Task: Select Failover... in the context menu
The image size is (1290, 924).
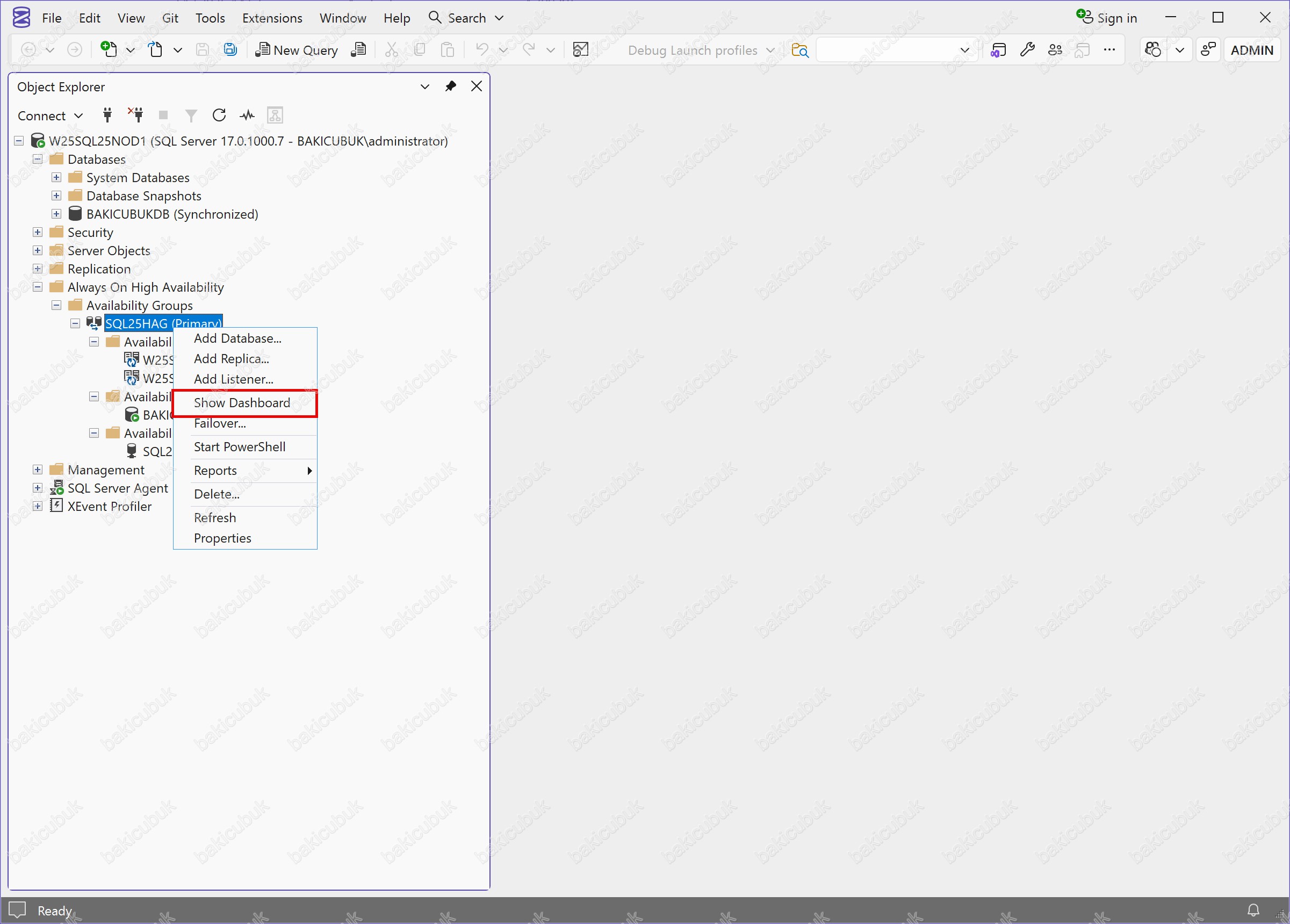Action: pos(220,423)
